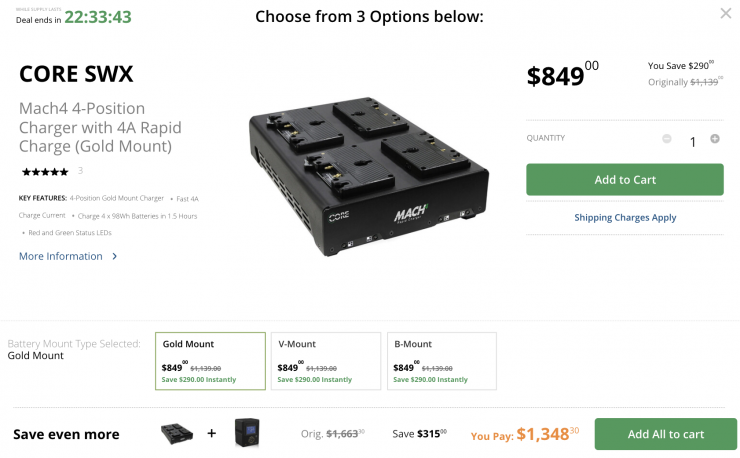Select the B-Mount option
The height and width of the screenshot is (458, 740).
(x=442, y=360)
